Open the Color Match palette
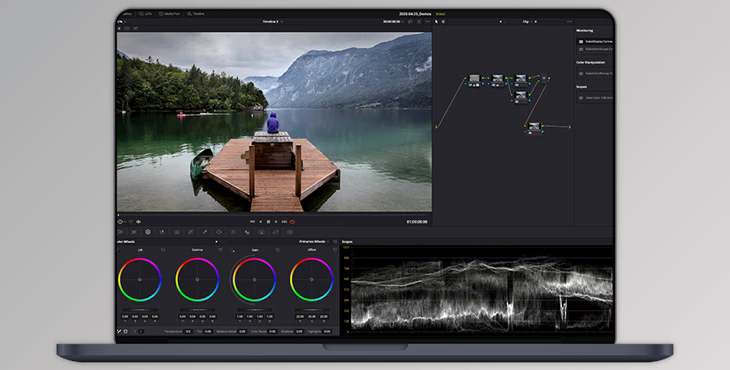Image resolution: width=730 pixels, height=370 pixels. coord(134,232)
